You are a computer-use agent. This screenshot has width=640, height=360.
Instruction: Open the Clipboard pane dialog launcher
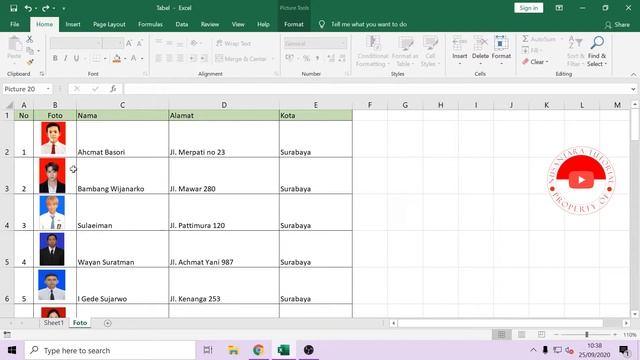click(x=42, y=74)
